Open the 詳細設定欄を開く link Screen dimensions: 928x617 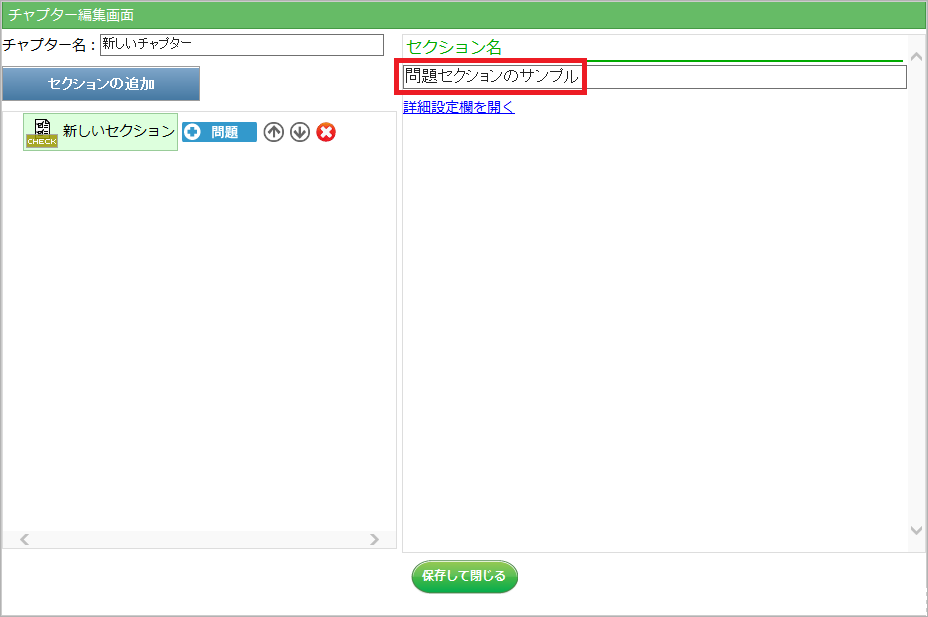(459, 107)
